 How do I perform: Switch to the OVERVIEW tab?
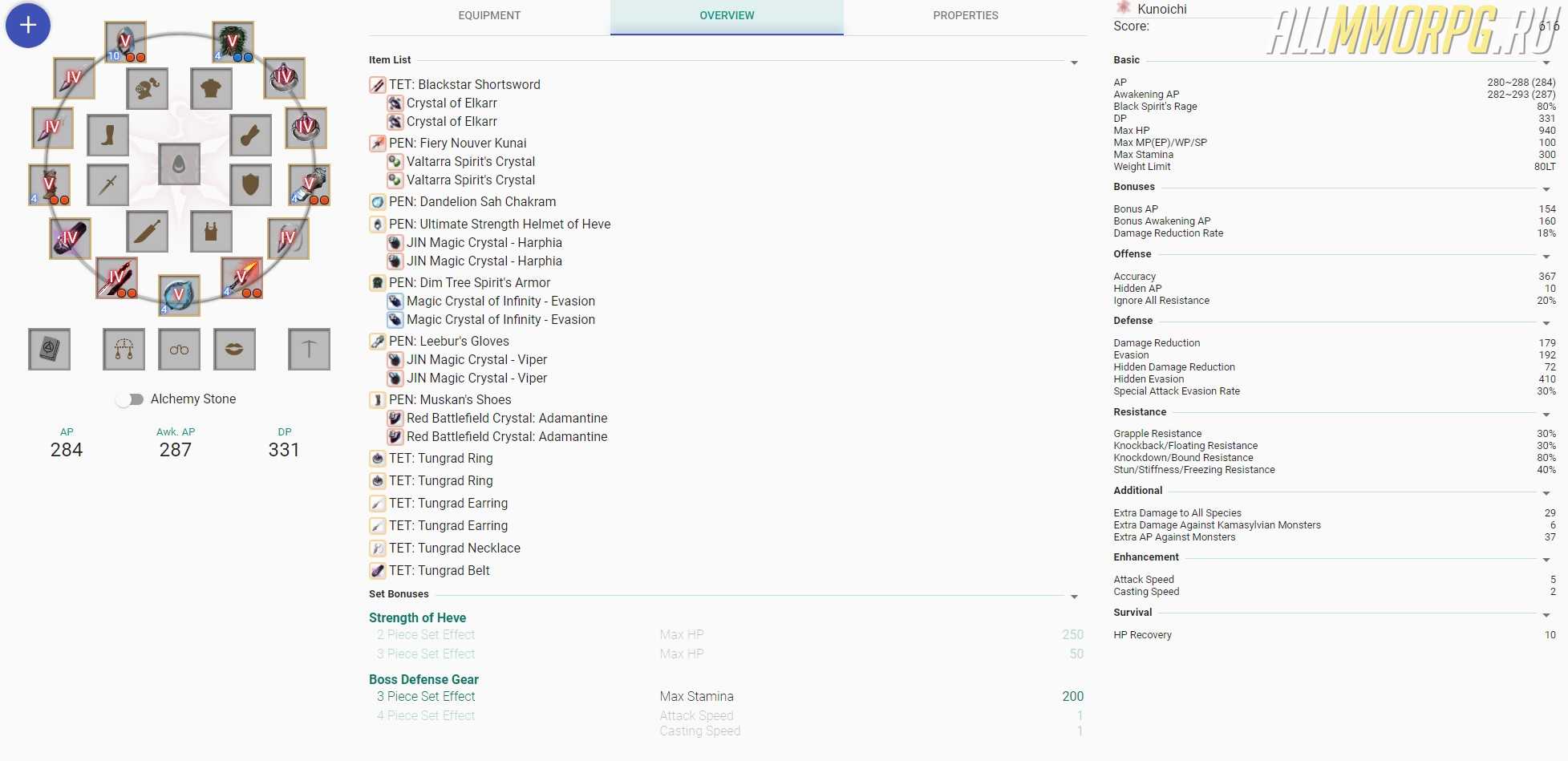tap(727, 16)
